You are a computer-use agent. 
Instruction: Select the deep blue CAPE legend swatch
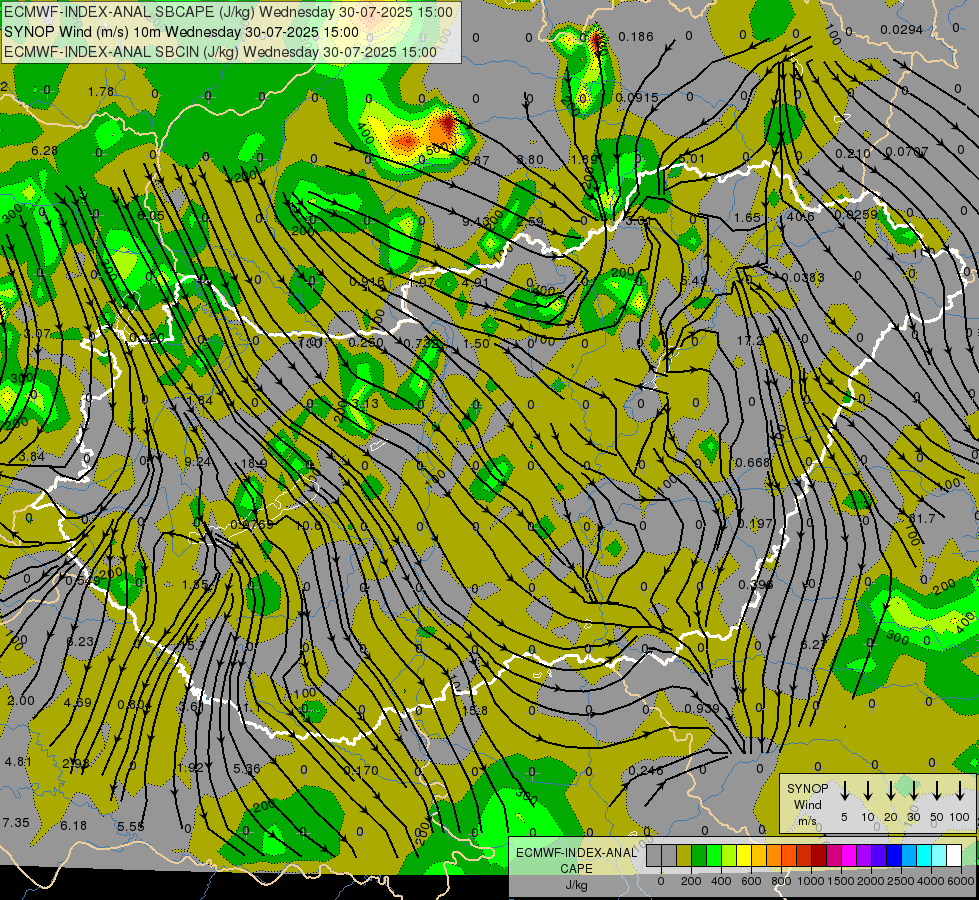coord(893,855)
